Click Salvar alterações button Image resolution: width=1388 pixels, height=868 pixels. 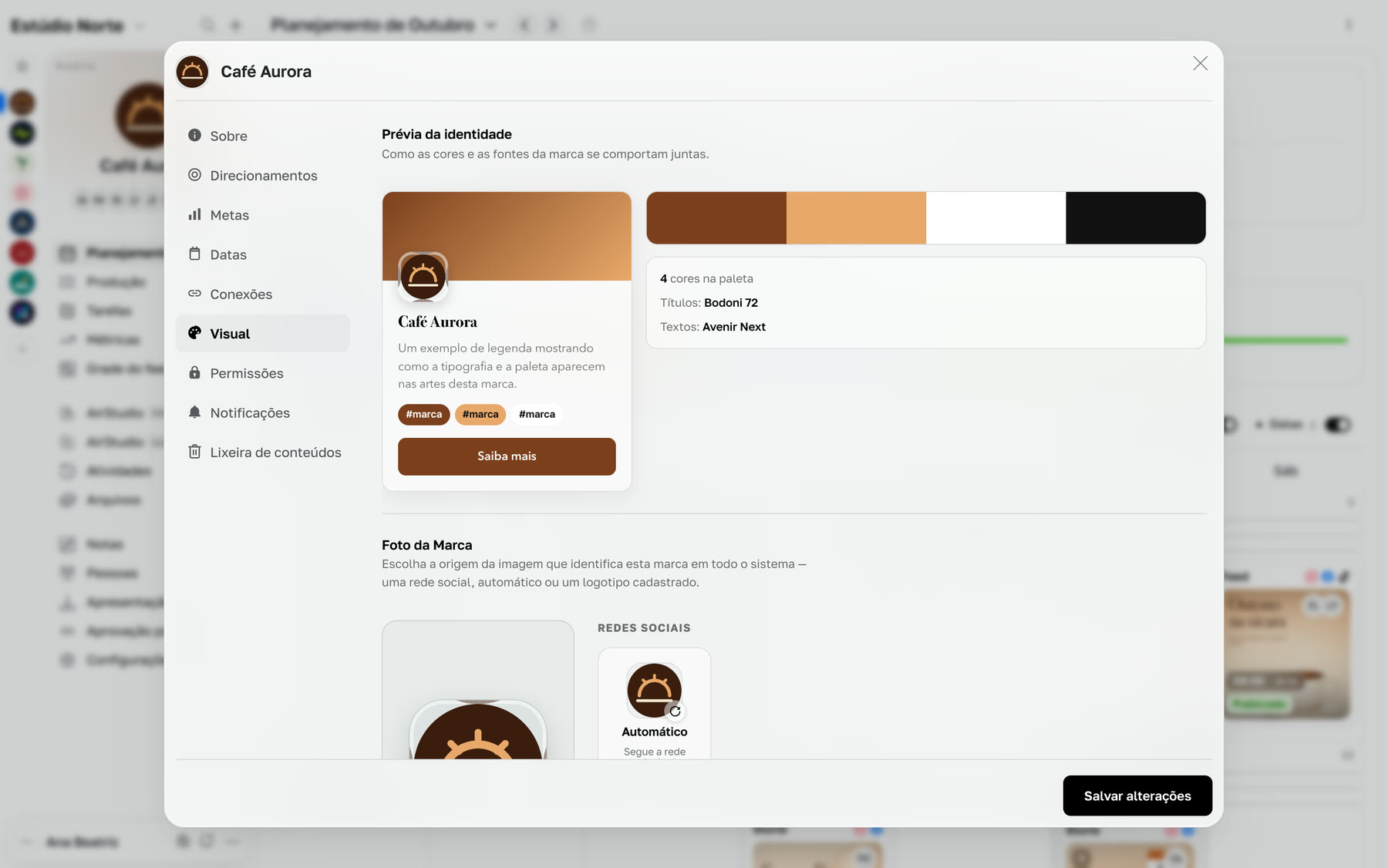(1137, 796)
